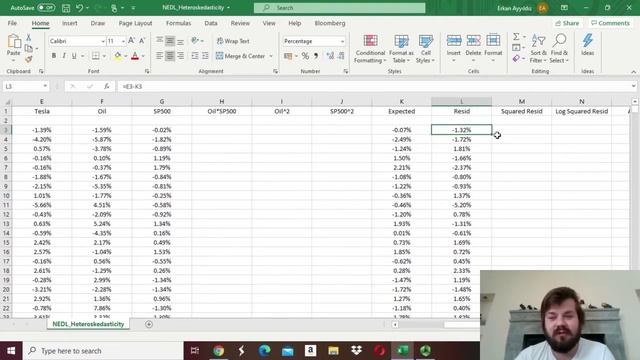Screen dimensions: 640x360
Task: Apply Comma Style icon
Action: tap(316, 56)
